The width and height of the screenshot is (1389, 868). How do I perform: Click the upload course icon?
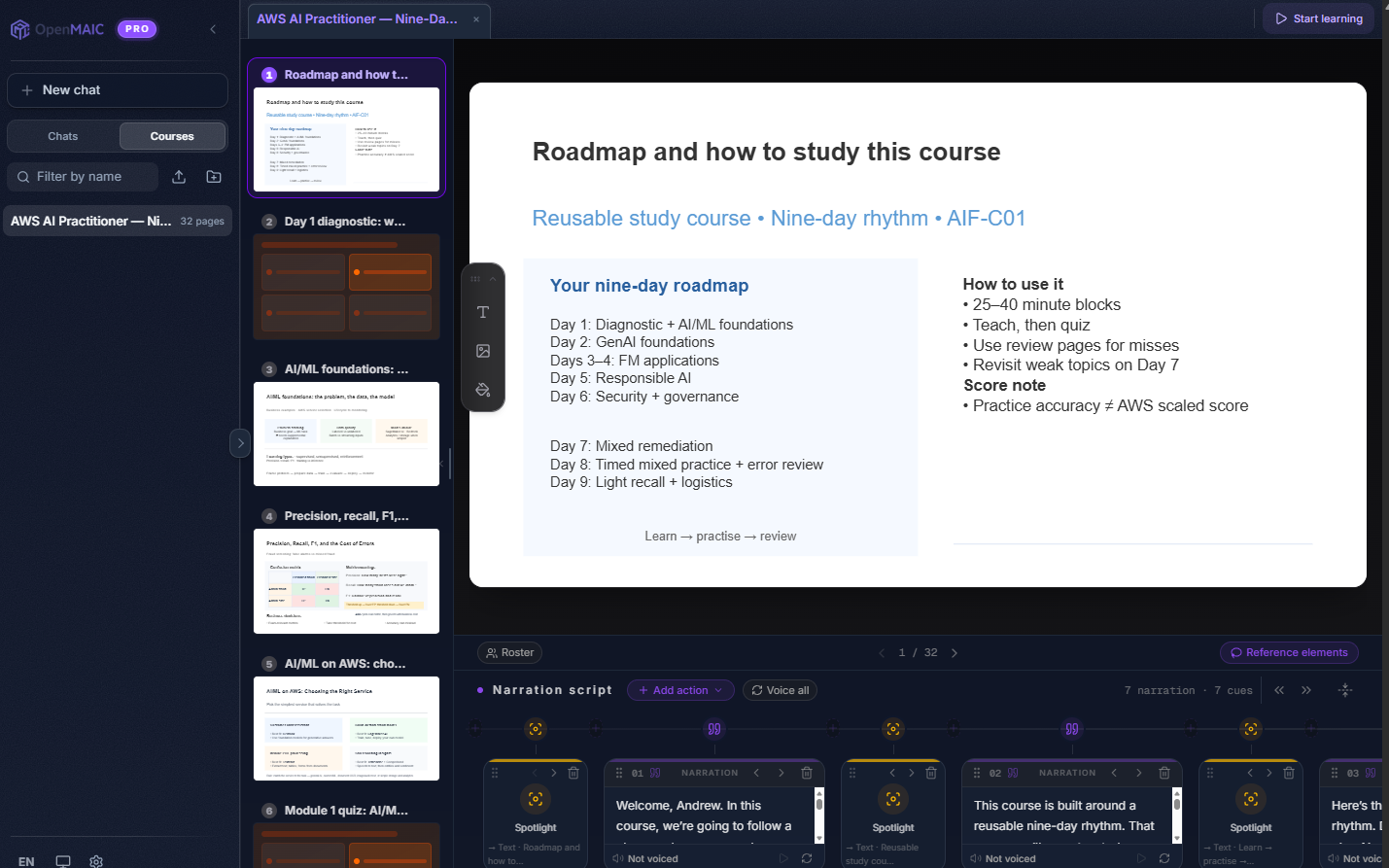[179, 177]
